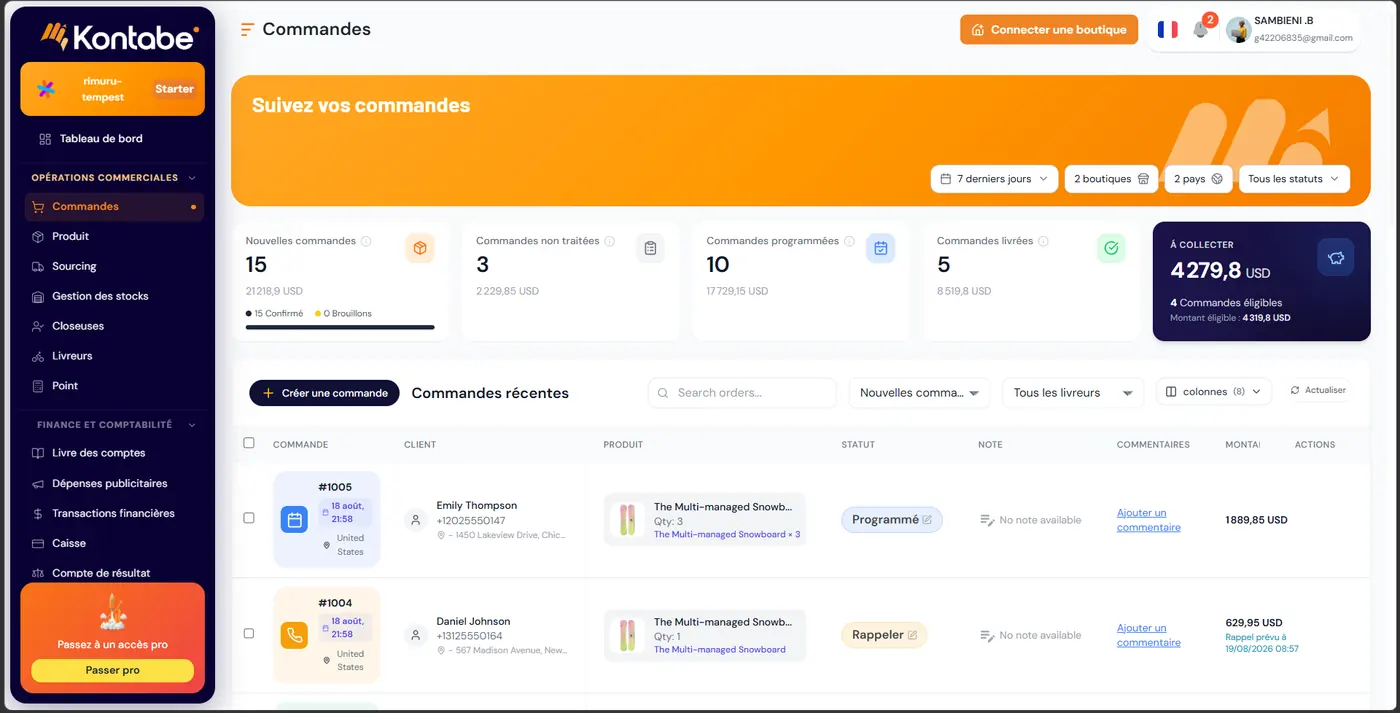The width and height of the screenshot is (1400, 713).
Task: Click the Nouvelles commandes progress bar
Action: click(340, 327)
